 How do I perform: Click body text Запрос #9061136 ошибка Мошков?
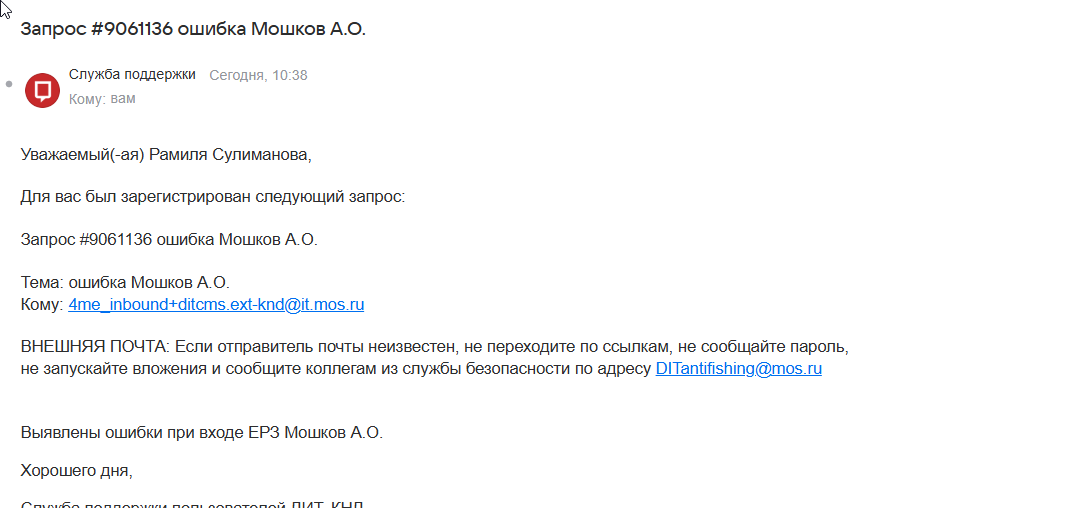click(x=169, y=240)
